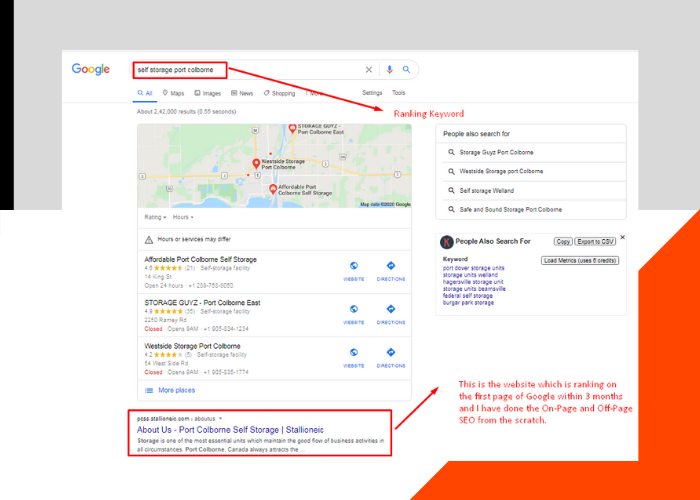Click About 2,42,000 results text
This screenshot has width=700, height=500.
187,112
